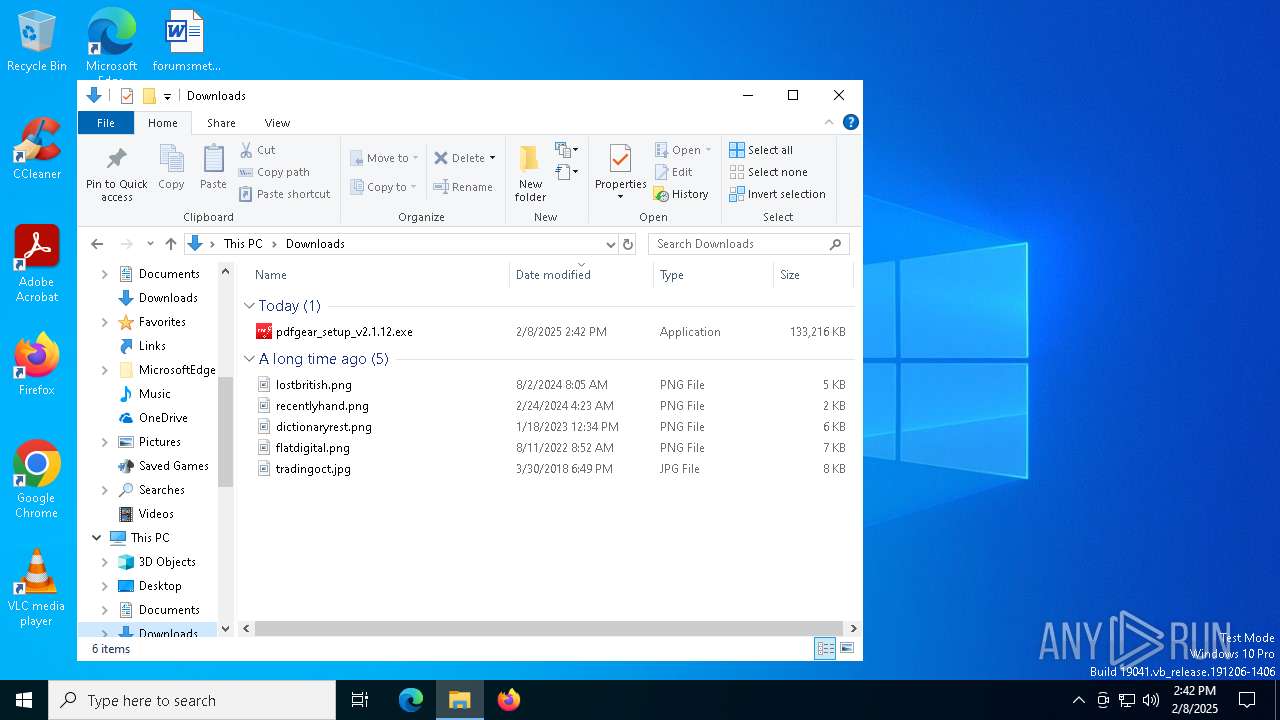Customize Quick Access Toolbar dropdown

(167, 96)
